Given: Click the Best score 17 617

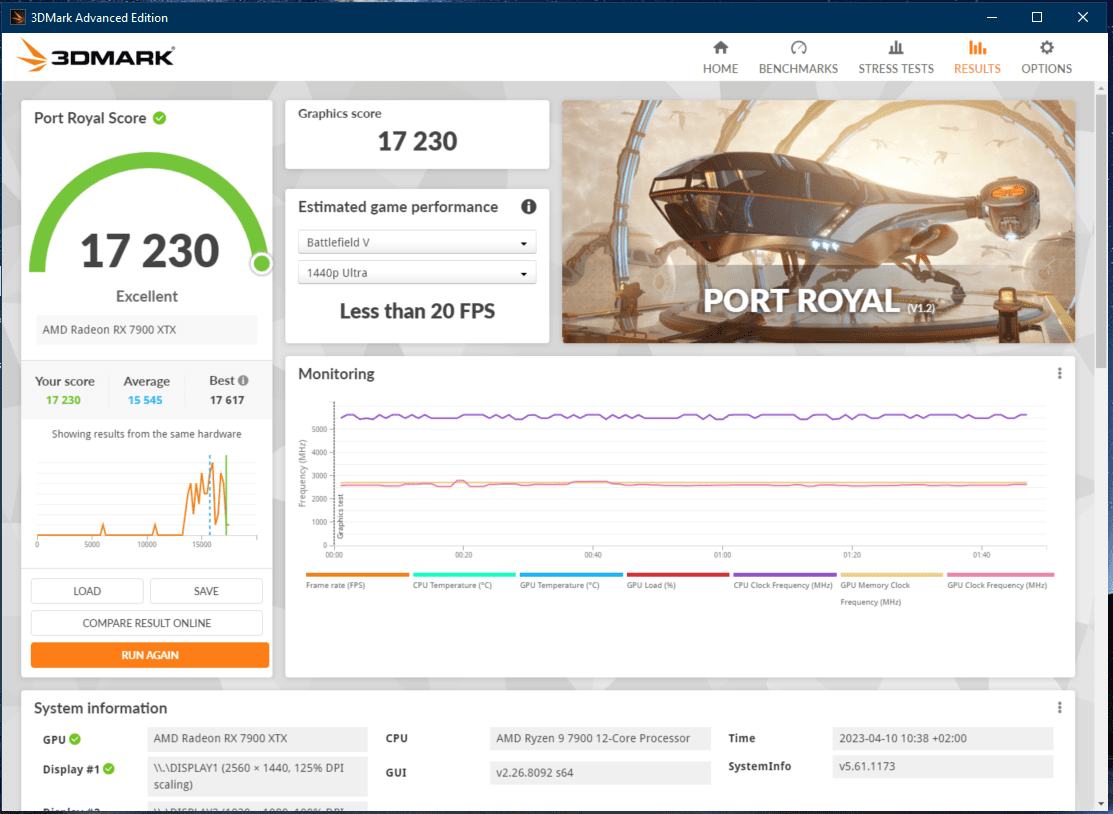Looking at the screenshot, I should point(227,400).
